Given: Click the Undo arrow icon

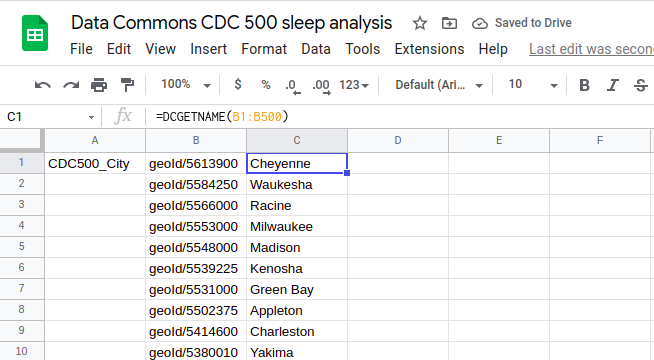Looking at the screenshot, I should click(43, 85).
